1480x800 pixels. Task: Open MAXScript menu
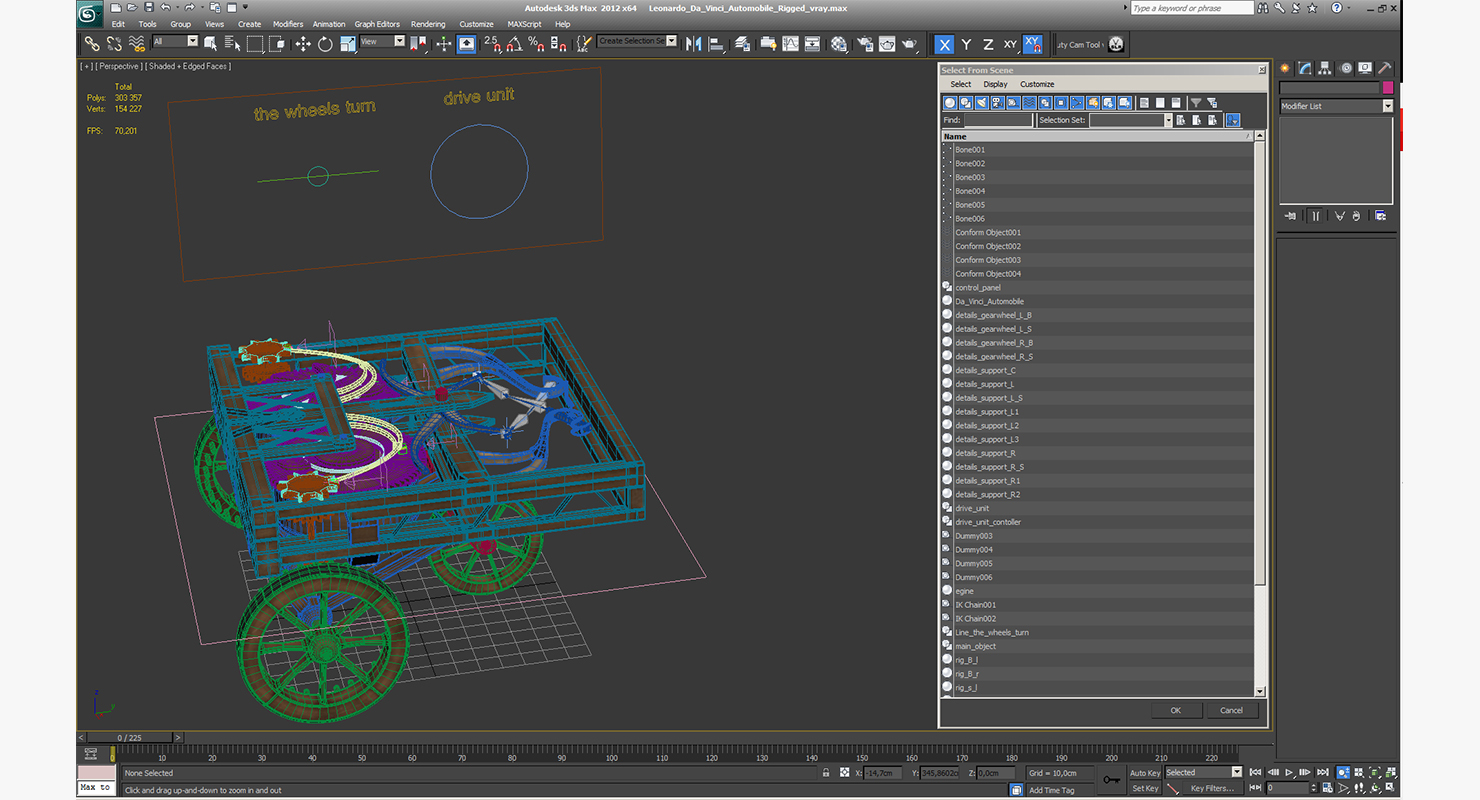524,24
